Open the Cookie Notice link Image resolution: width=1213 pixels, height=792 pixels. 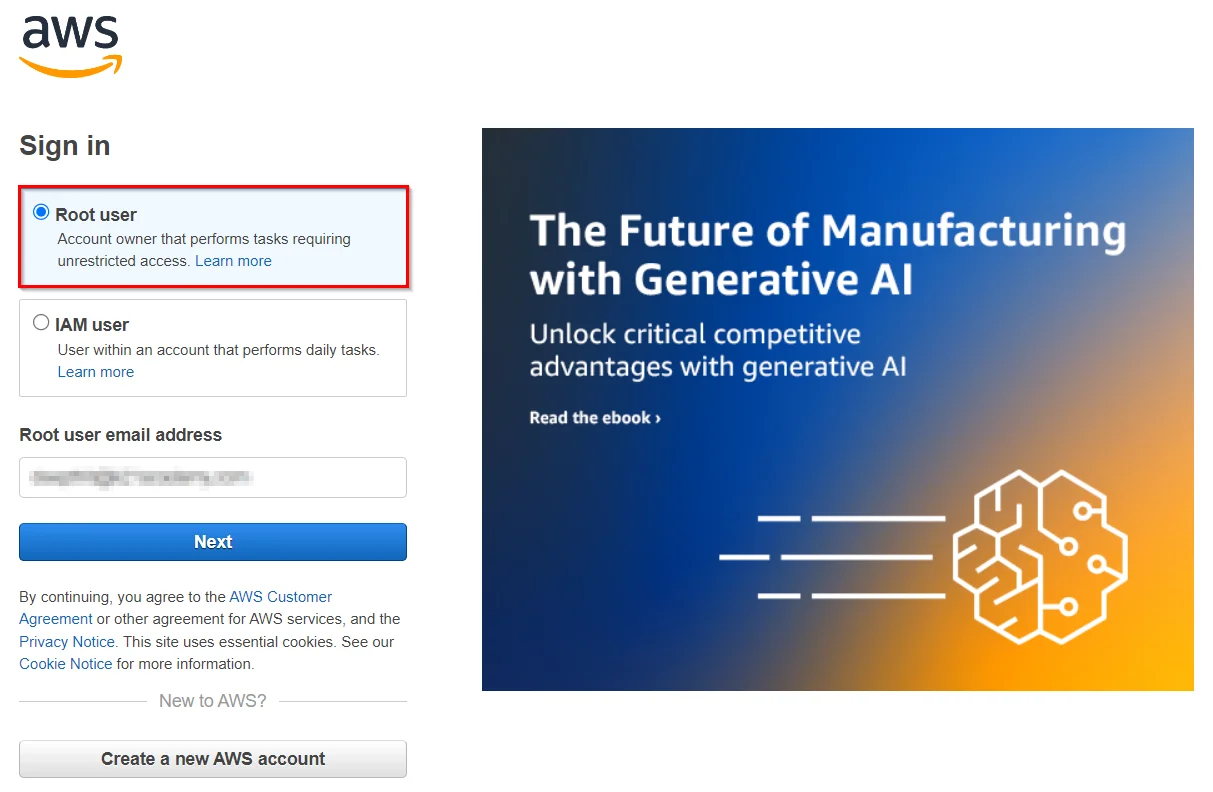click(66, 664)
